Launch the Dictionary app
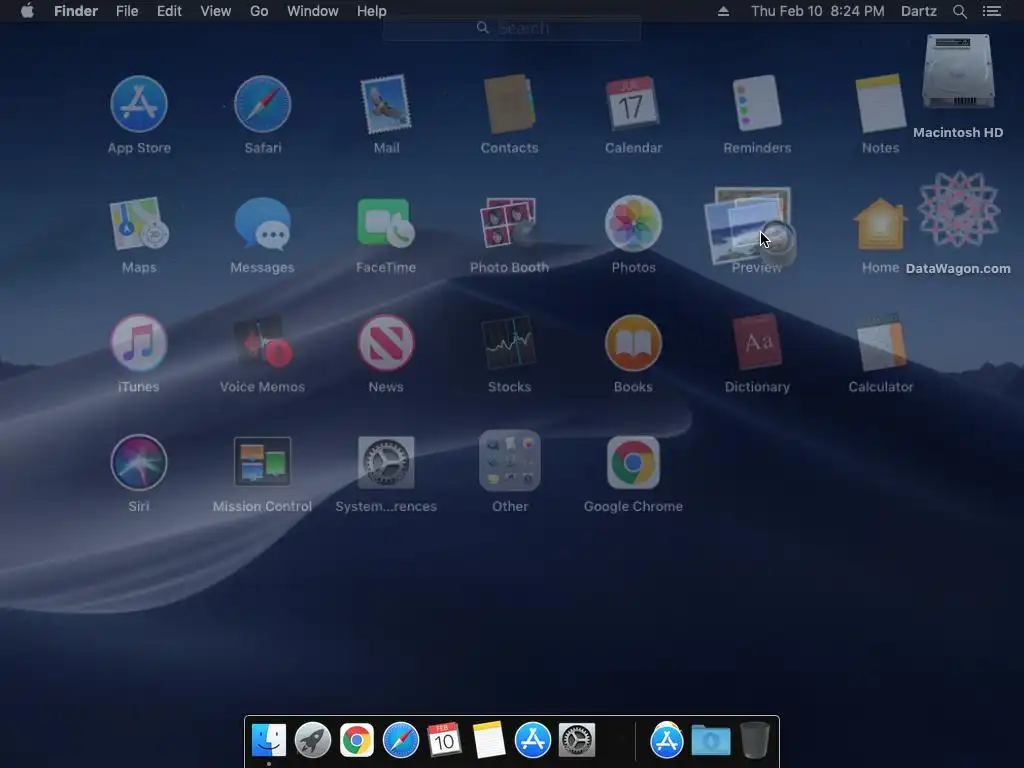Screen dimensions: 1024x768 pyautogui.click(x=757, y=344)
